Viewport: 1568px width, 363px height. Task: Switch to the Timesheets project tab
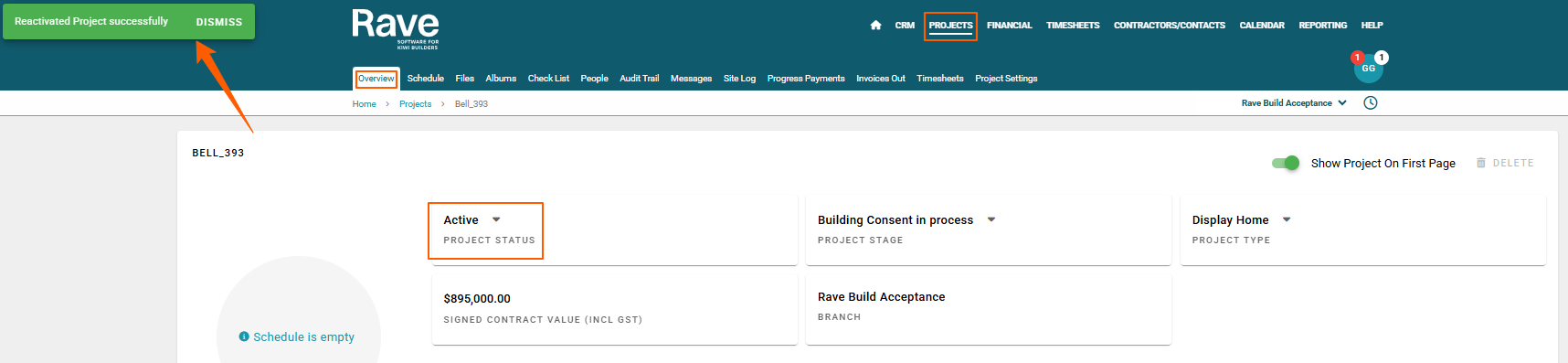pos(940,79)
